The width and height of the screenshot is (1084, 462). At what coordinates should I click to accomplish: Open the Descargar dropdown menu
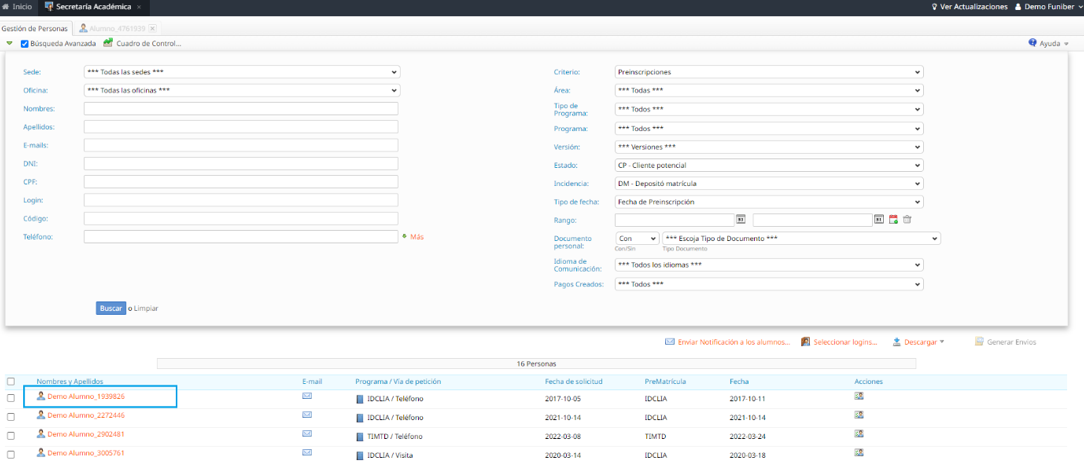pos(919,342)
